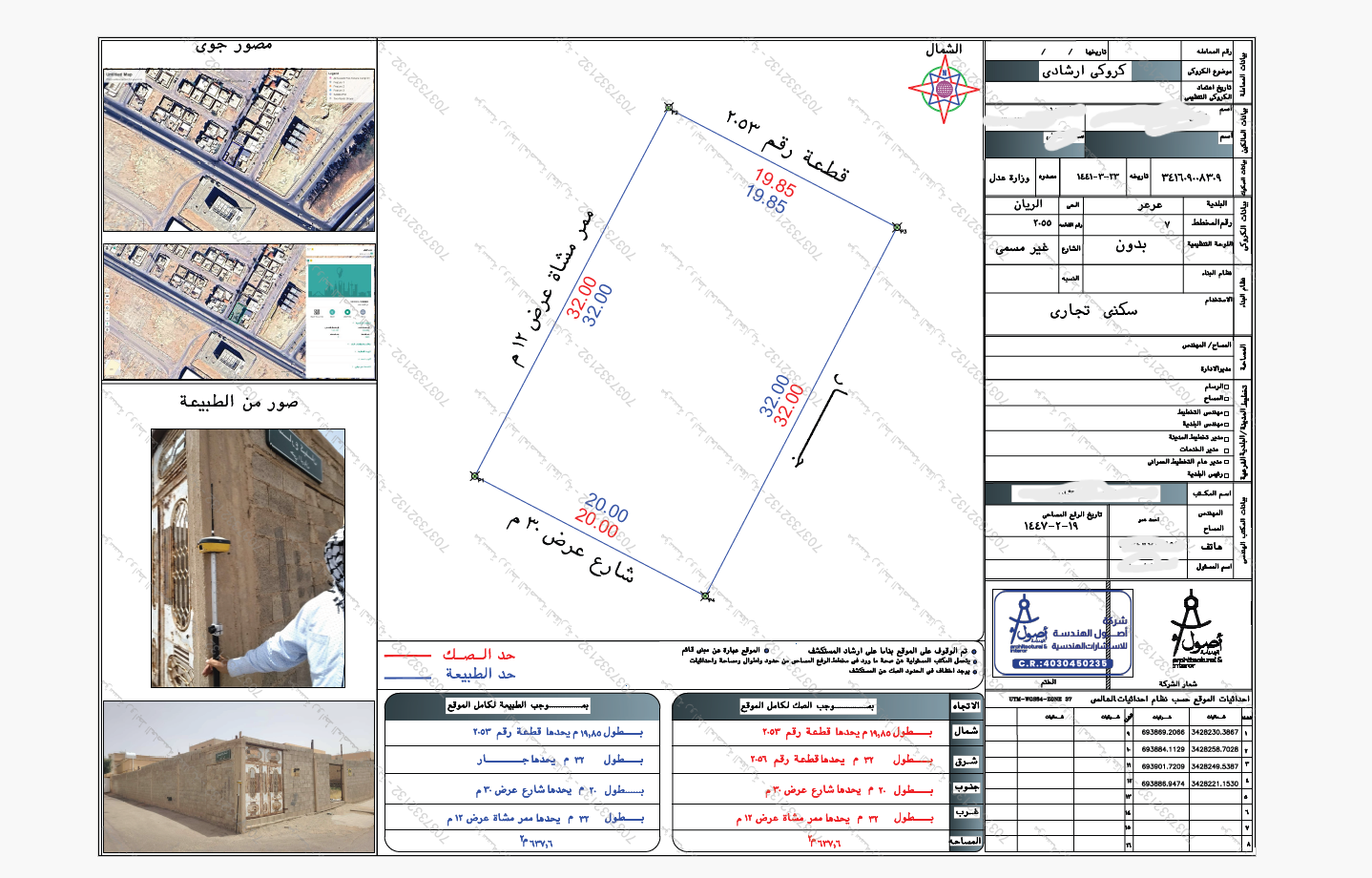Click the survey date 19-2-1447 field

pos(1050,526)
